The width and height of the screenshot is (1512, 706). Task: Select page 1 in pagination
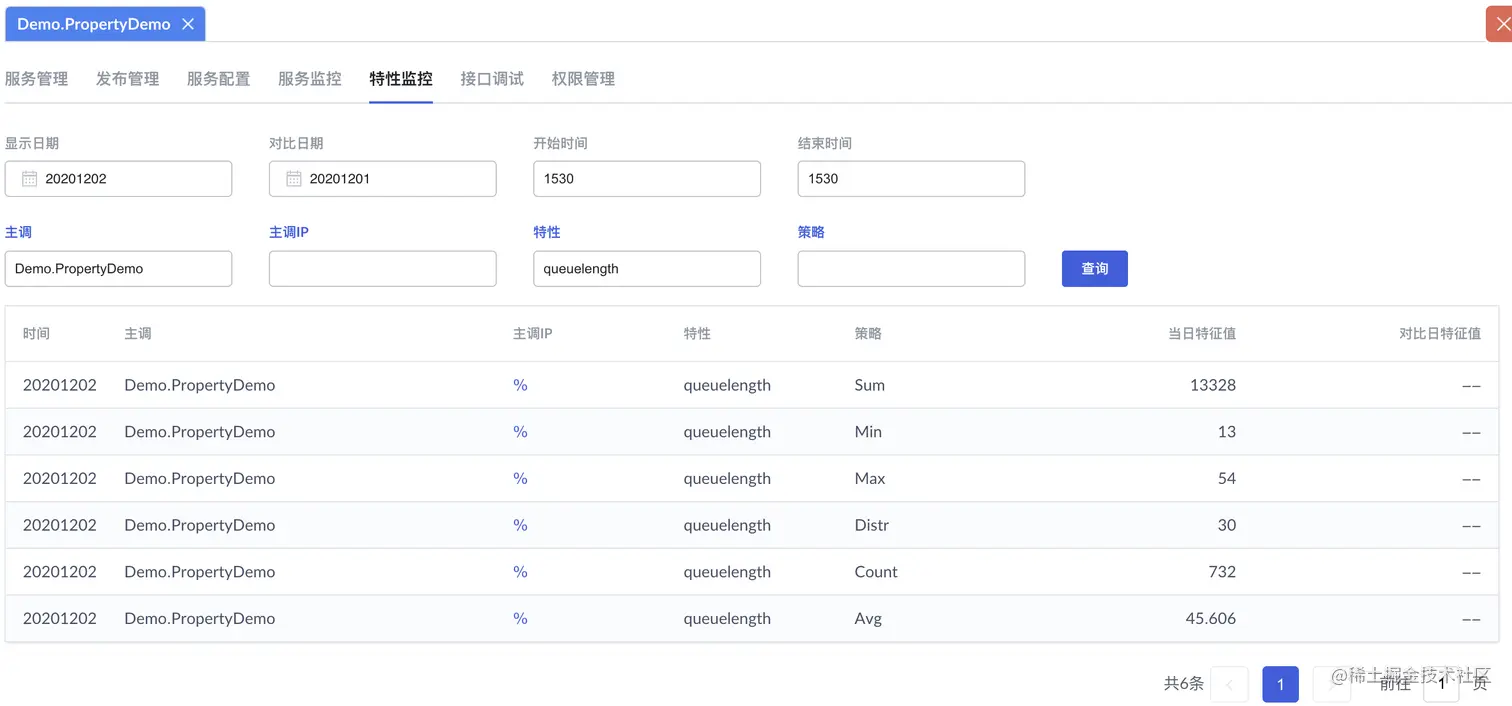[1280, 685]
